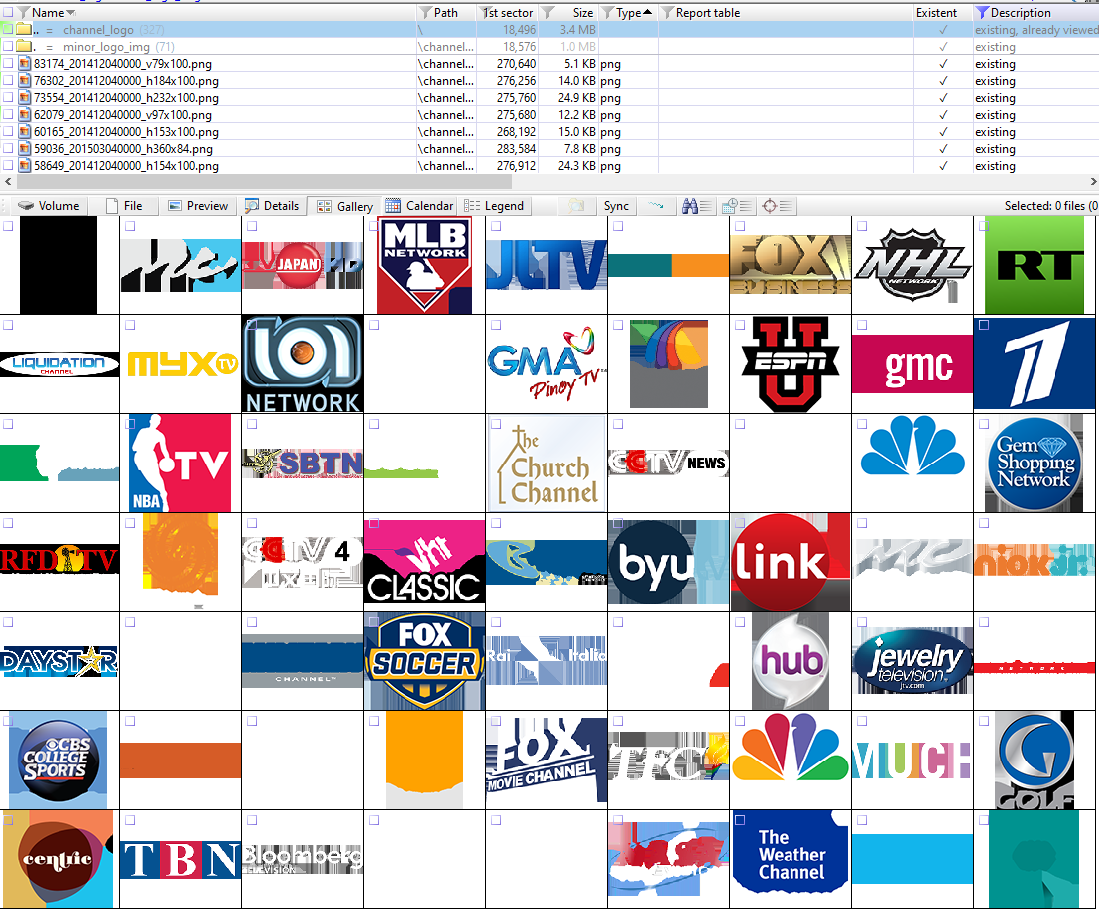Click the green squiggle icon next to Sync
Viewport: 1099px width, 910px height.
[x=655, y=206]
